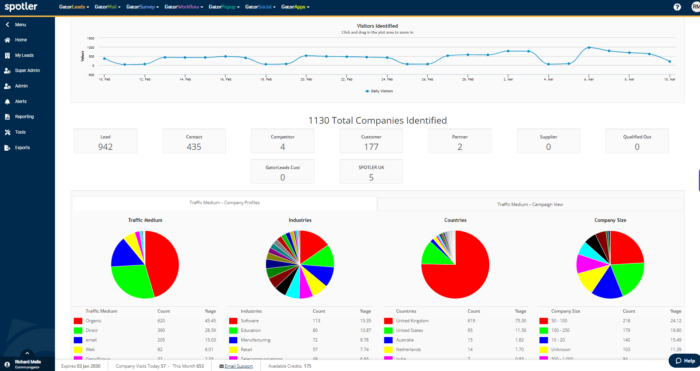Select Traffic Medium Company Profiles tab

click(x=224, y=203)
